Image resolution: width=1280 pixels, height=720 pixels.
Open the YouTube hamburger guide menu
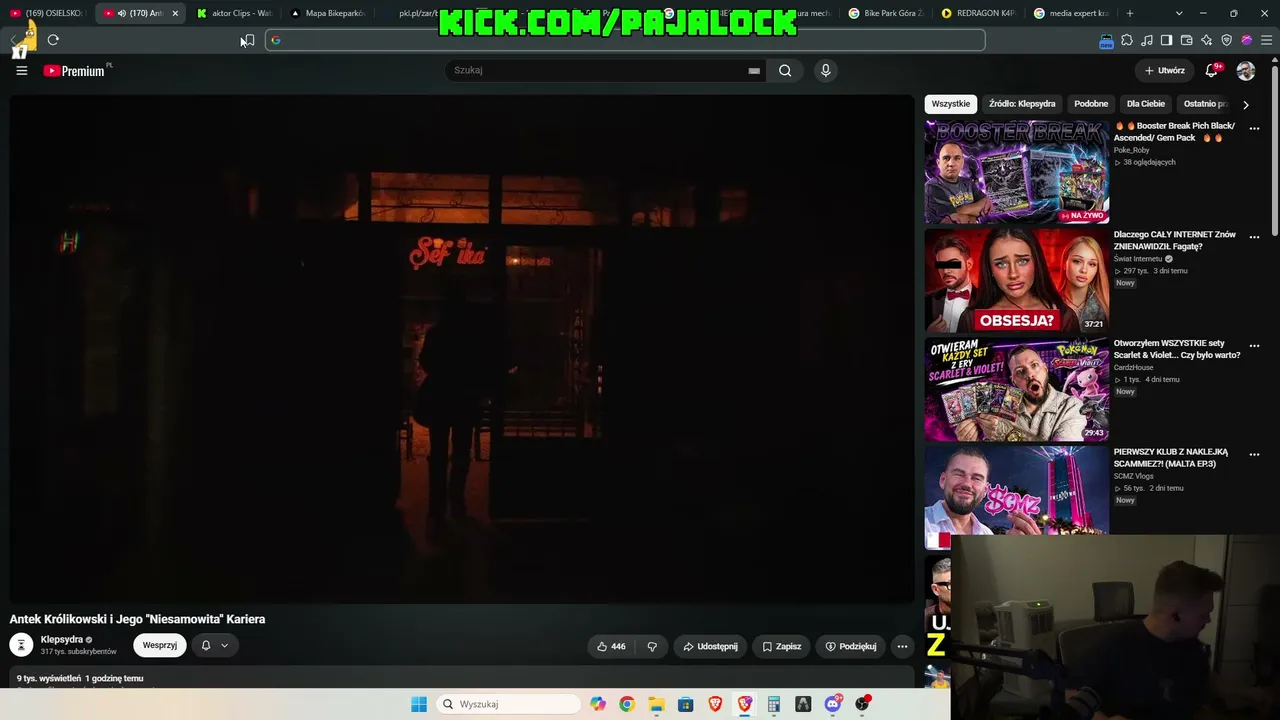pos(21,70)
